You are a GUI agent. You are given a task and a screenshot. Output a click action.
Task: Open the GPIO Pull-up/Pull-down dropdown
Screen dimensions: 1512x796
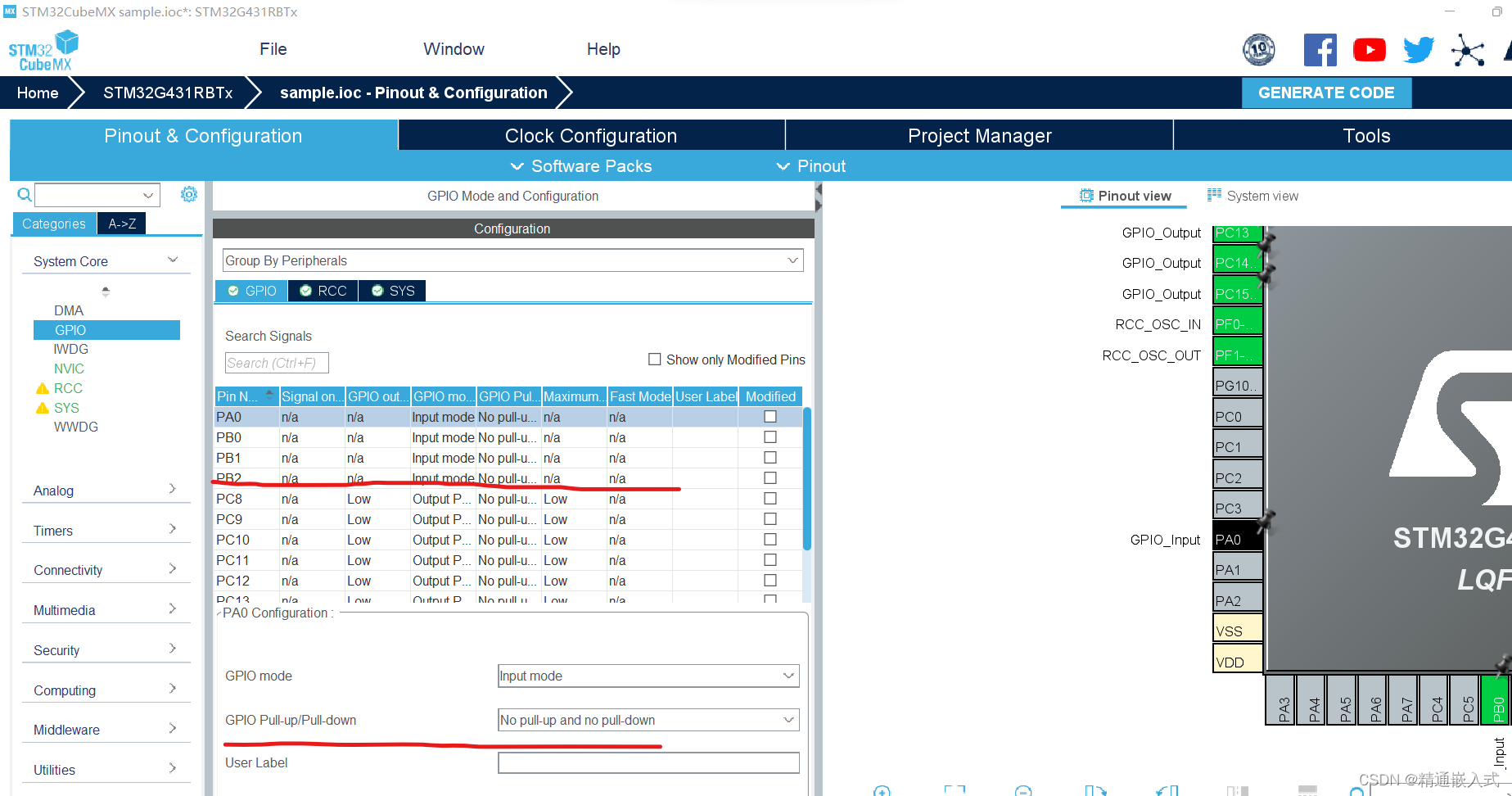click(x=648, y=720)
